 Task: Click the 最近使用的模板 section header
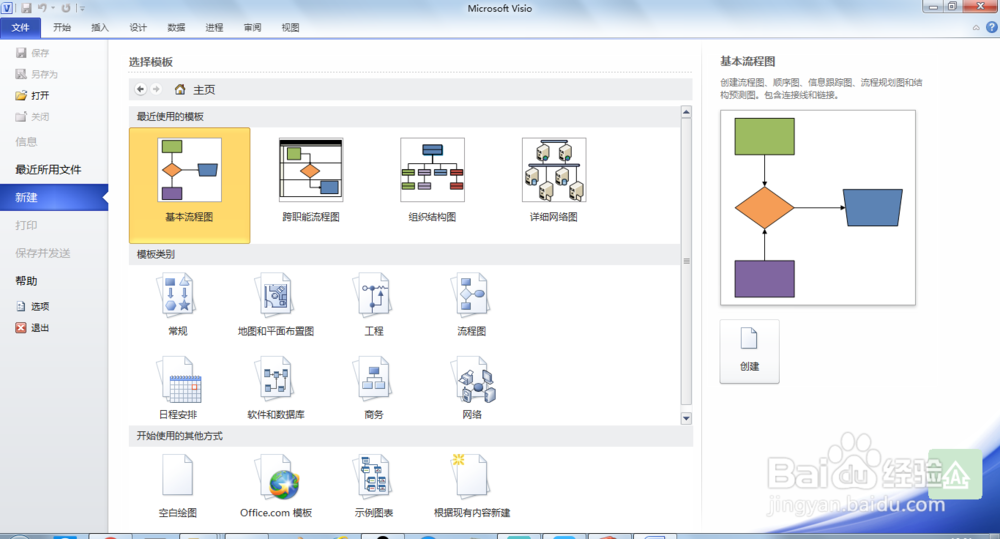tap(405, 116)
